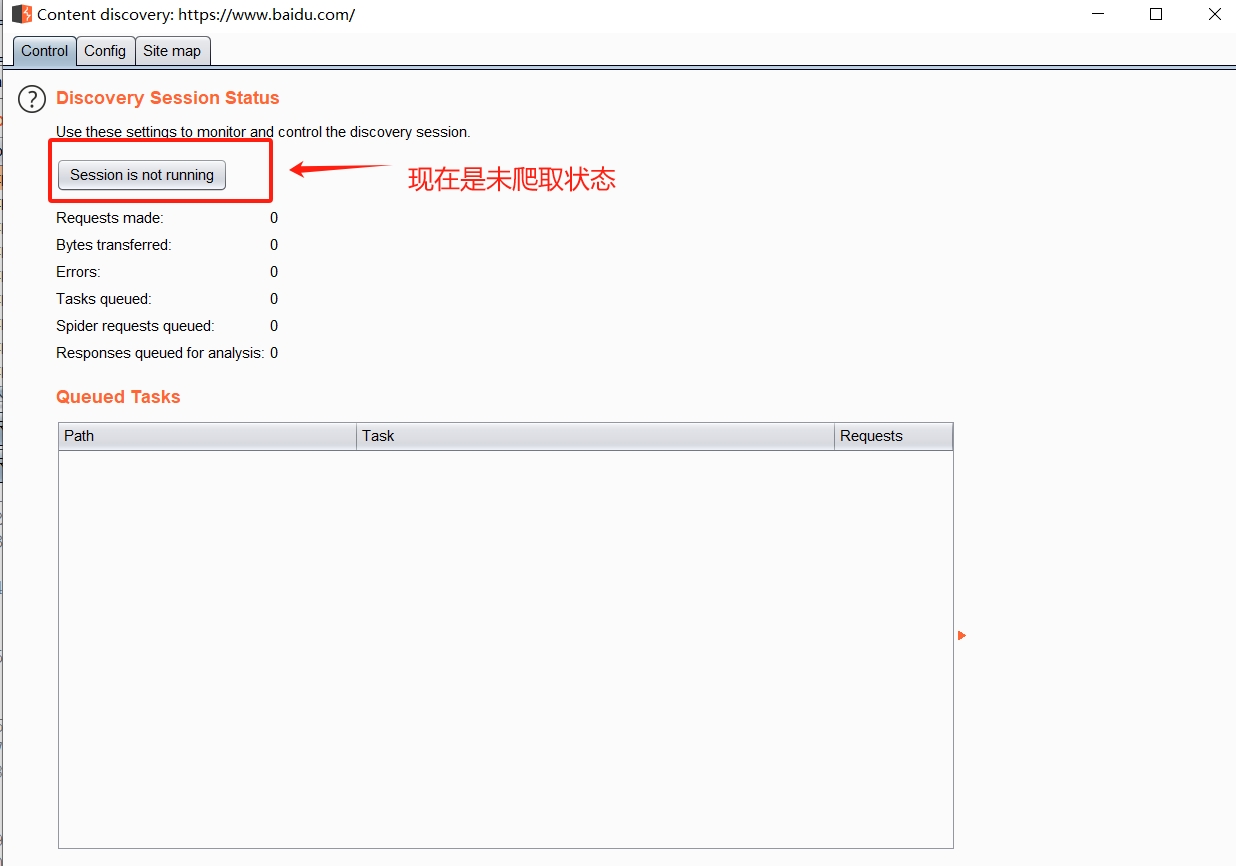Select the Tasks queued label
This screenshot has width=1236, height=866.
coord(104,299)
